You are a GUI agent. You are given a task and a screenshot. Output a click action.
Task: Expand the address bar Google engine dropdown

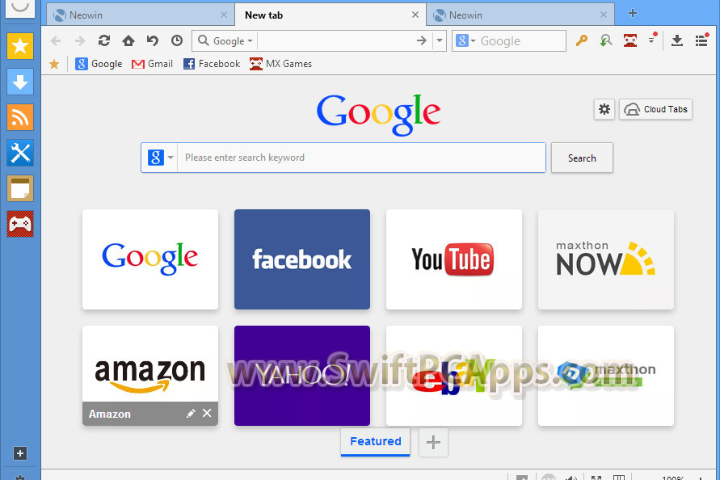(x=250, y=41)
